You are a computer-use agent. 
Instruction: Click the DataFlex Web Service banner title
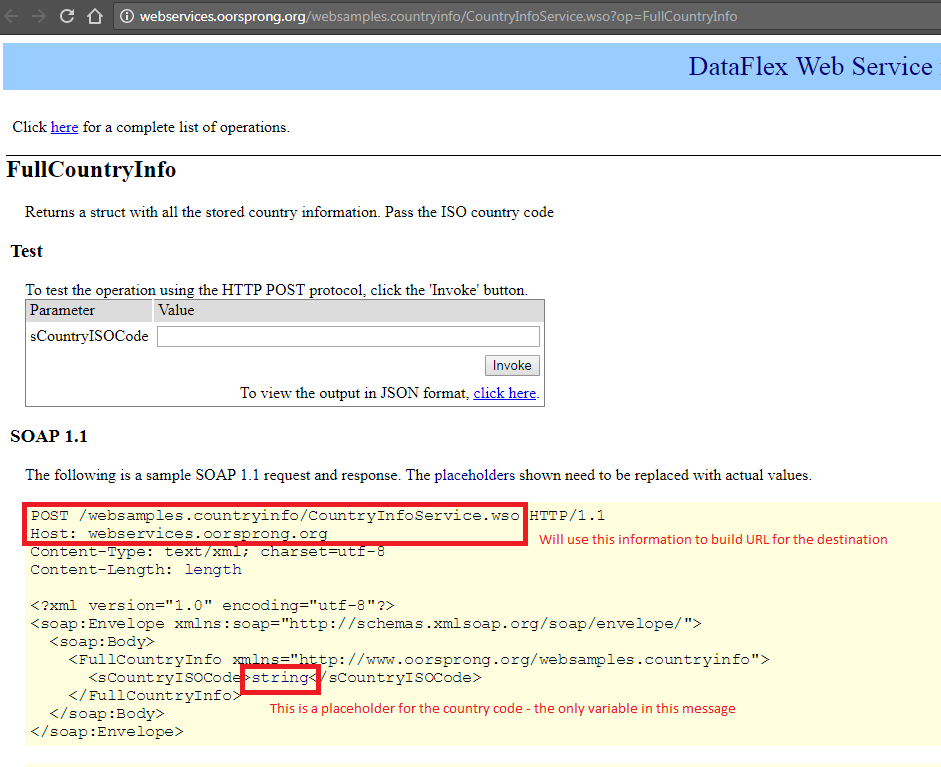[x=810, y=67]
